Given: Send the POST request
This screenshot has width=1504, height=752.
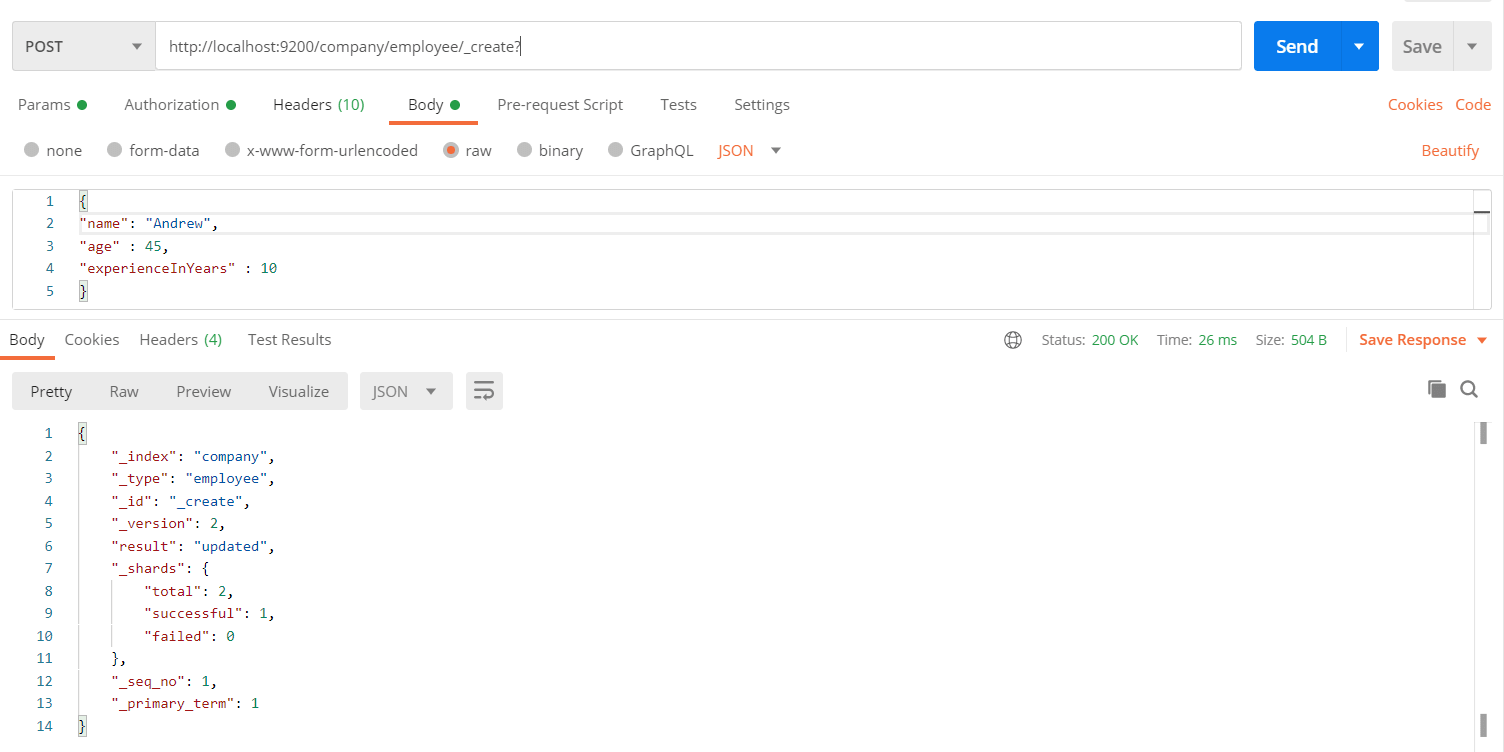Looking at the screenshot, I should [x=1297, y=46].
